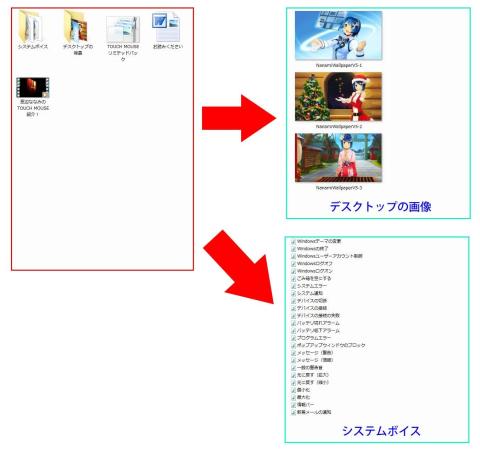This screenshot has height=453, width=480.
Task: Select the 元に戻す (縮小) file
Action: (x=310, y=382)
